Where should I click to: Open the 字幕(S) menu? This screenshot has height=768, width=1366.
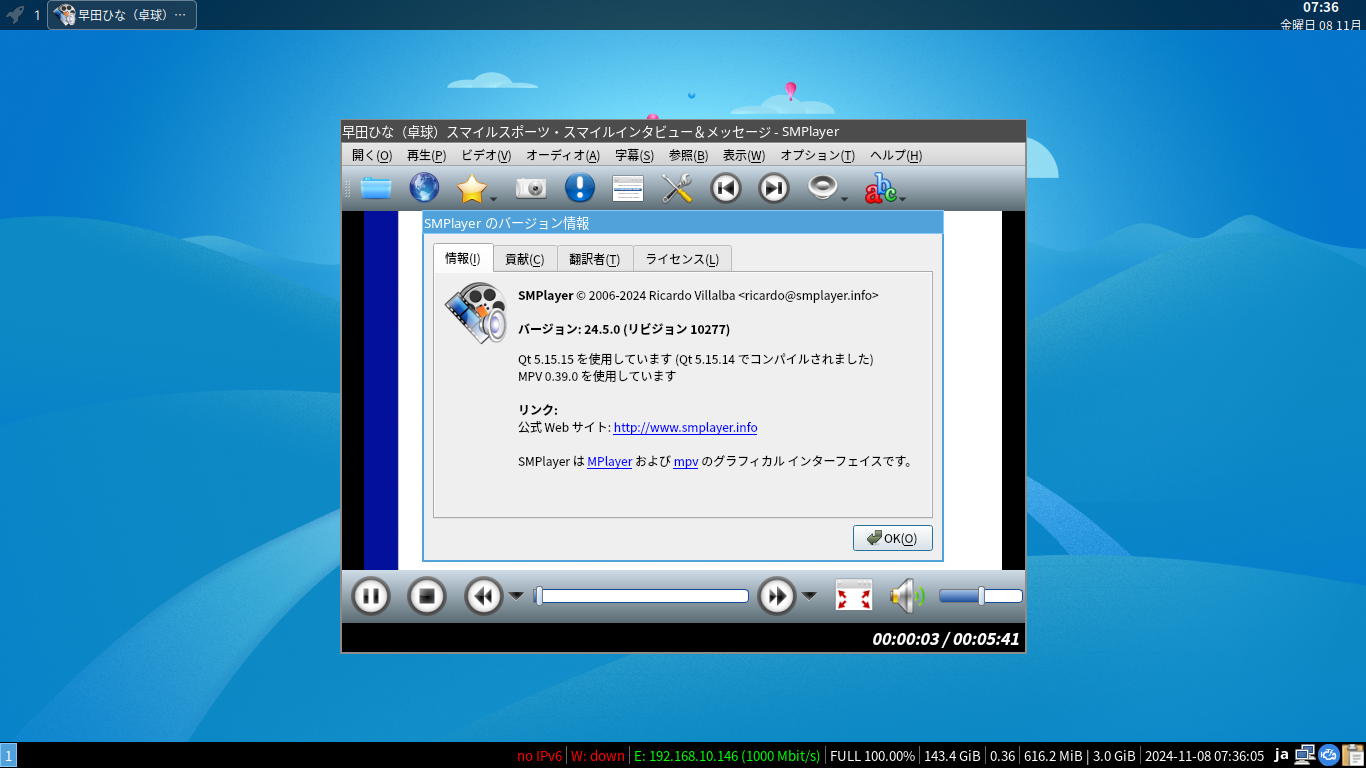coord(634,155)
